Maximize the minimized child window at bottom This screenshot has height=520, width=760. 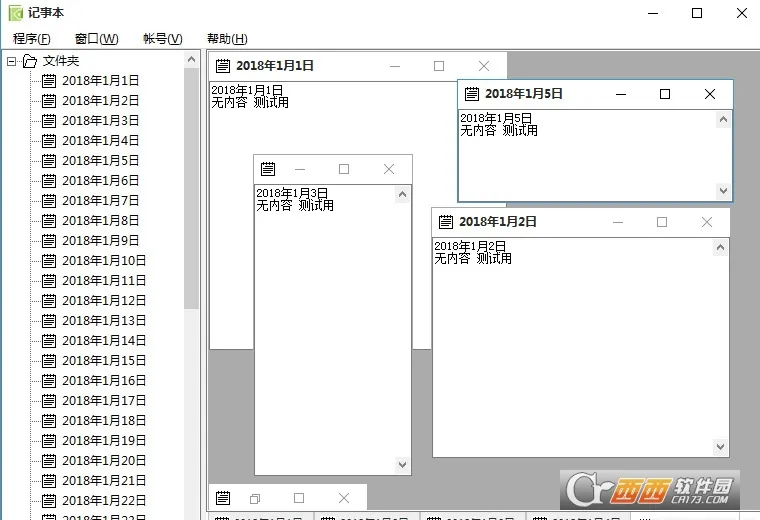(299, 498)
